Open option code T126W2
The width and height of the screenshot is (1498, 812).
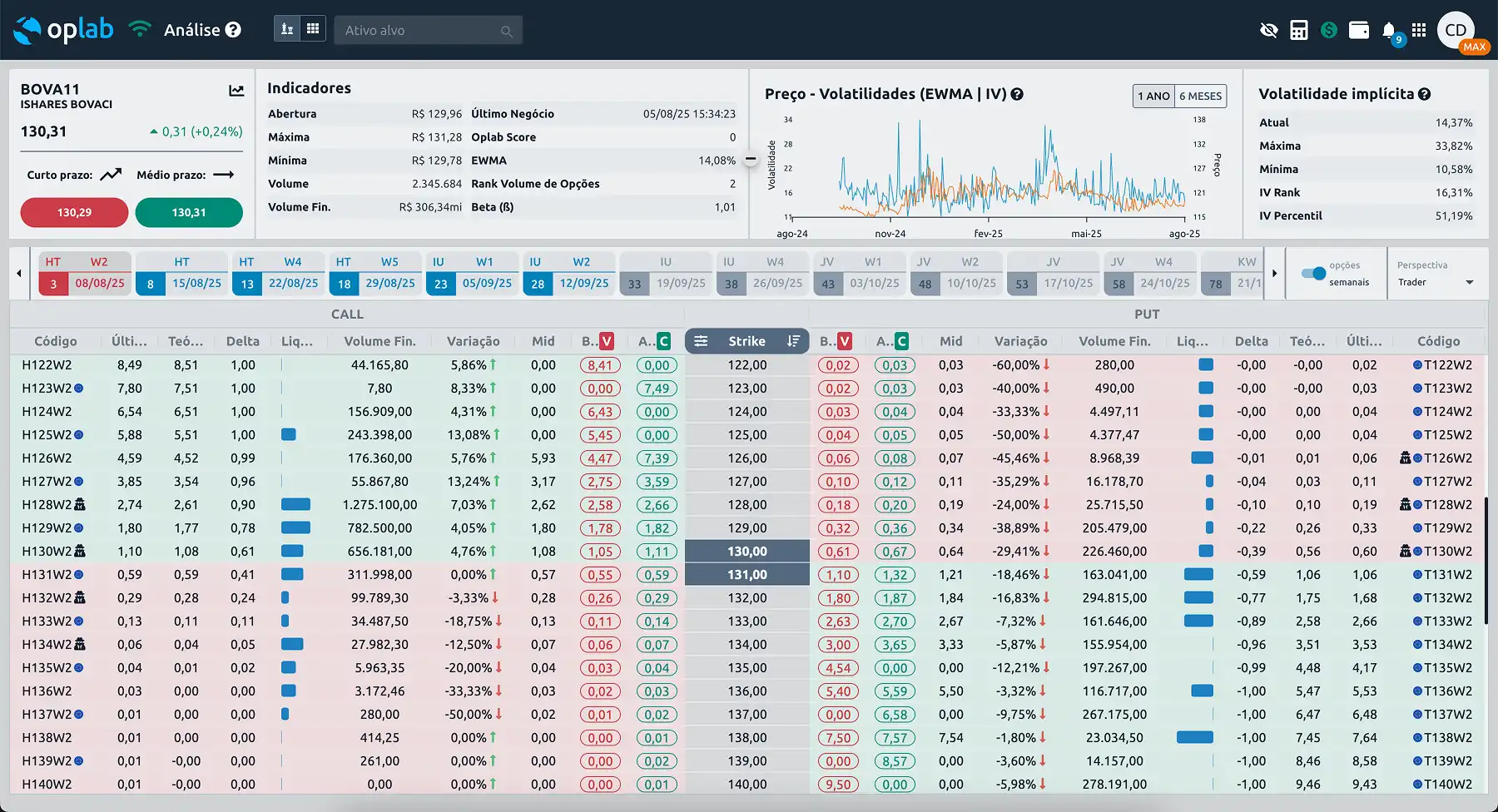[x=1448, y=458]
